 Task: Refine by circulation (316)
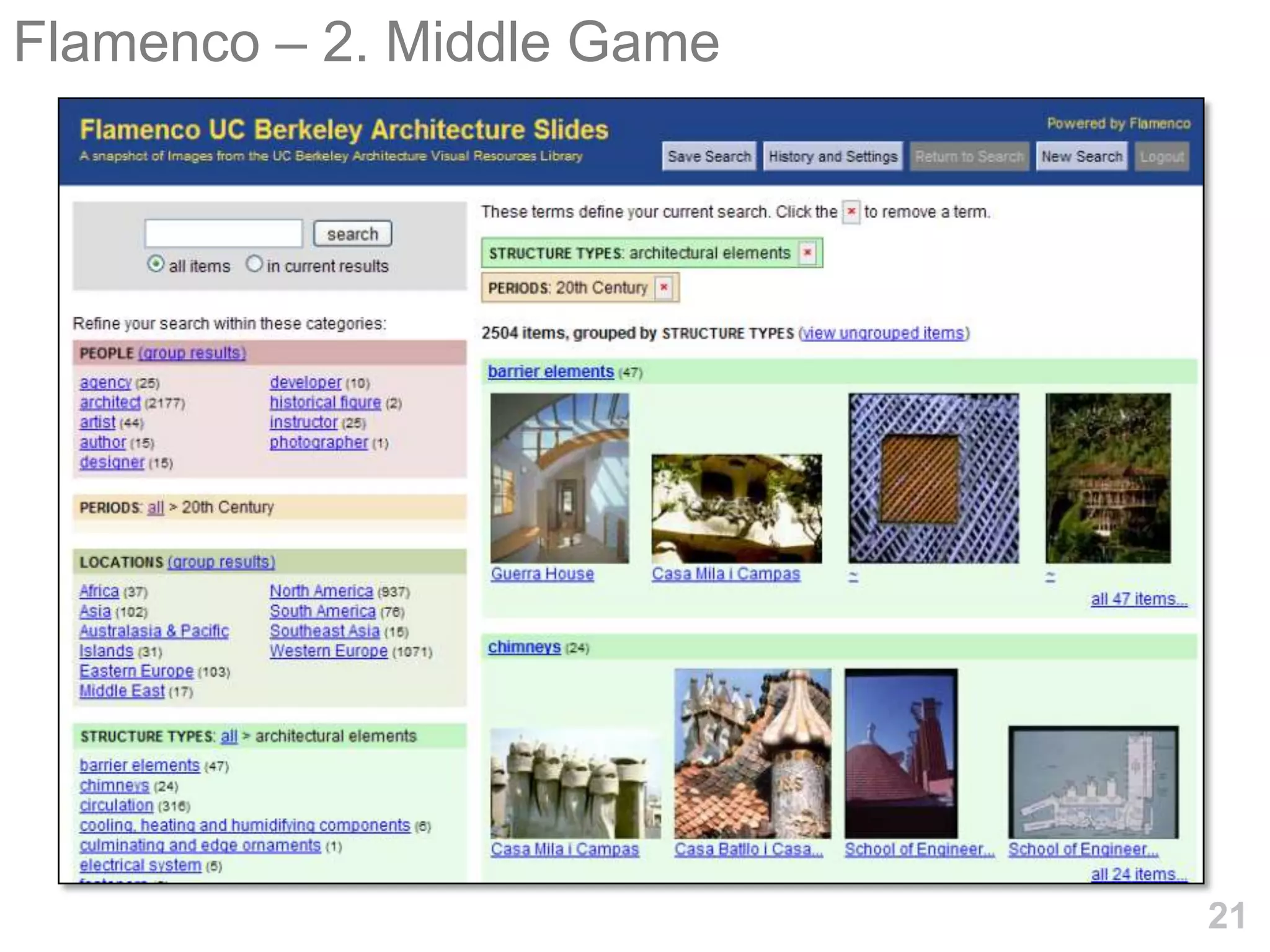click(x=116, y=805)
